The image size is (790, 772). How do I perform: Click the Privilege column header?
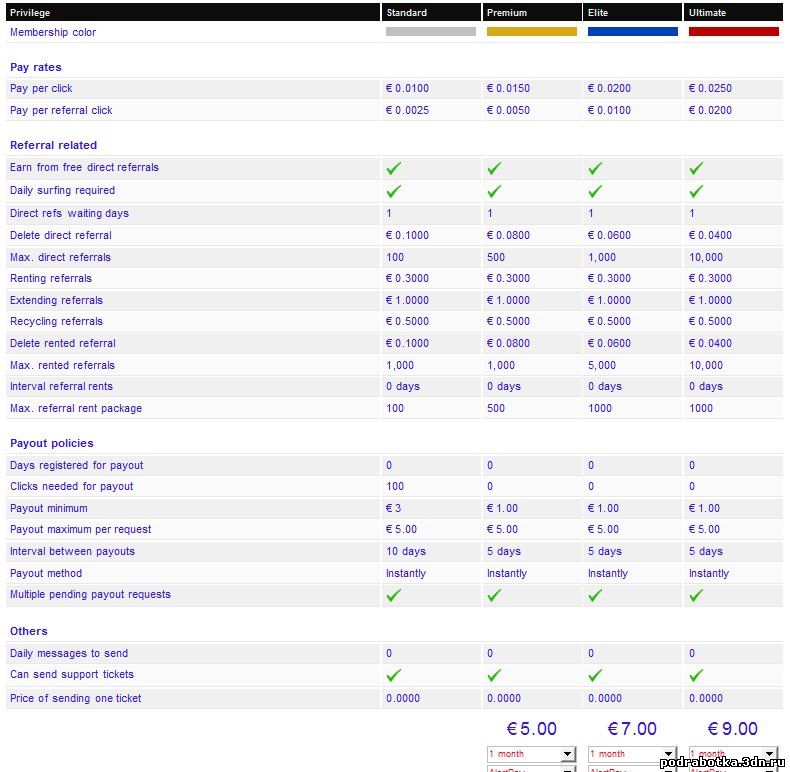coord(192,13)
